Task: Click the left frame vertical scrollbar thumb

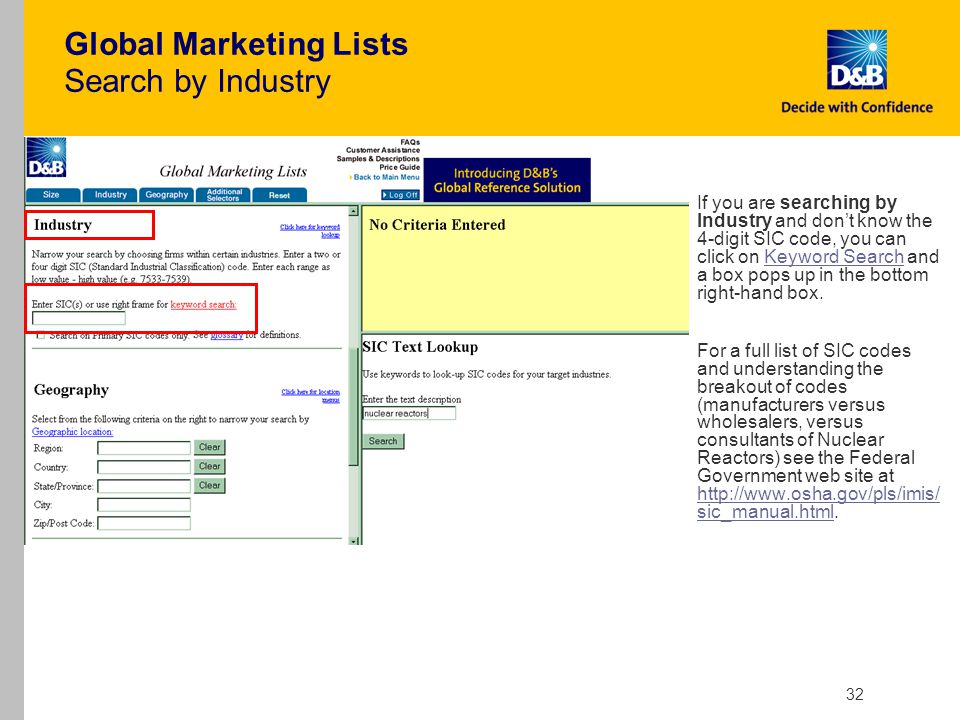Action: pos(353,407)
